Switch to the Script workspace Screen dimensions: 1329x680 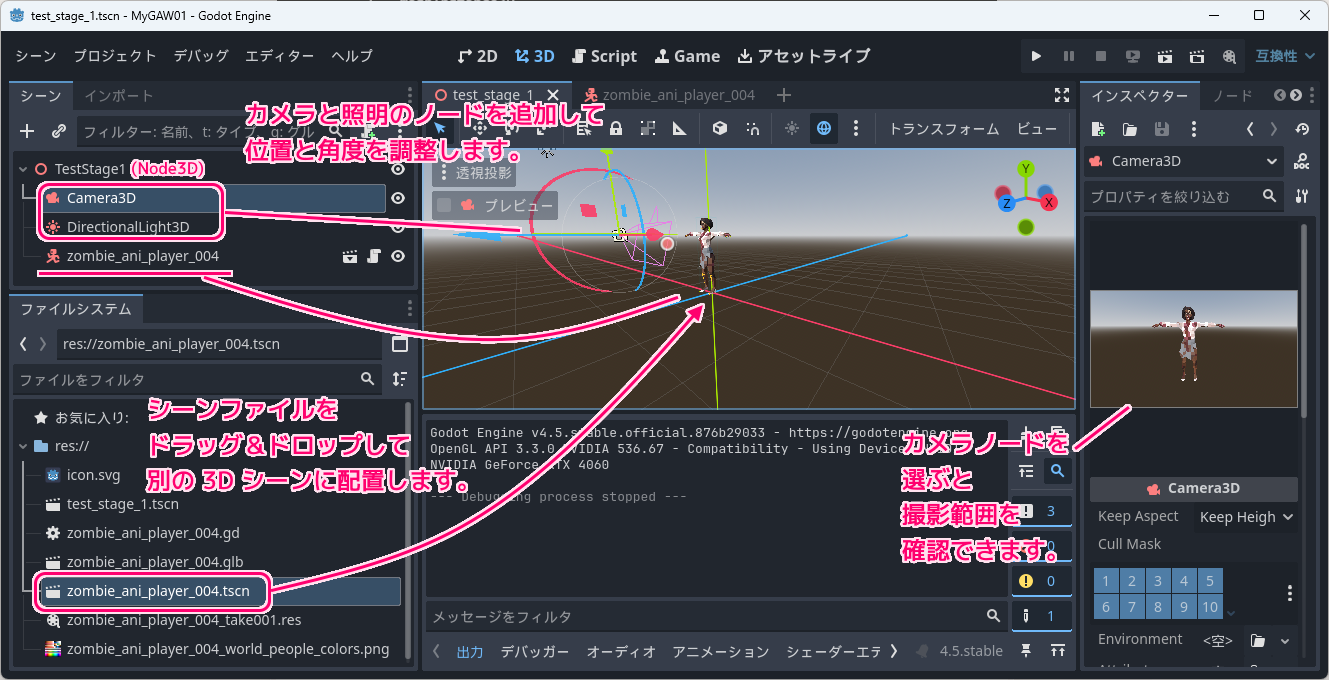604,56
